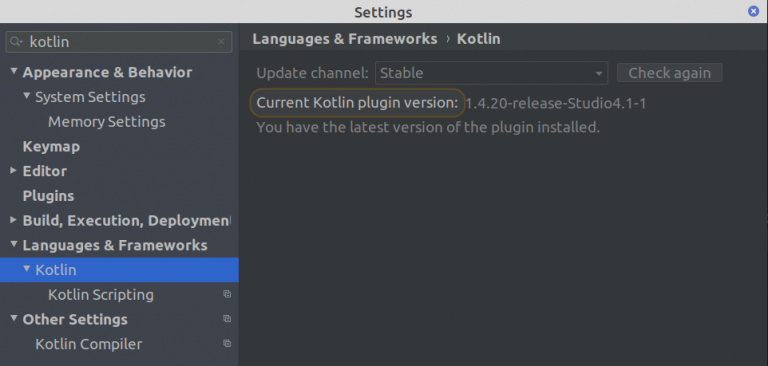Close the Settings dialog window

tap(753, 11)
